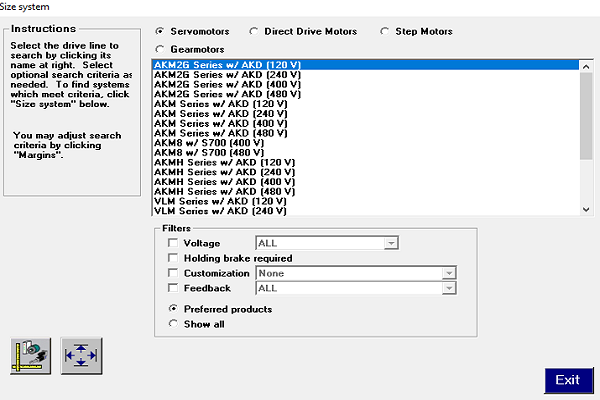Choose VLM Series w/ AKD (120 V)
This screenshot has width=600, height=400.
coord(366,201)
